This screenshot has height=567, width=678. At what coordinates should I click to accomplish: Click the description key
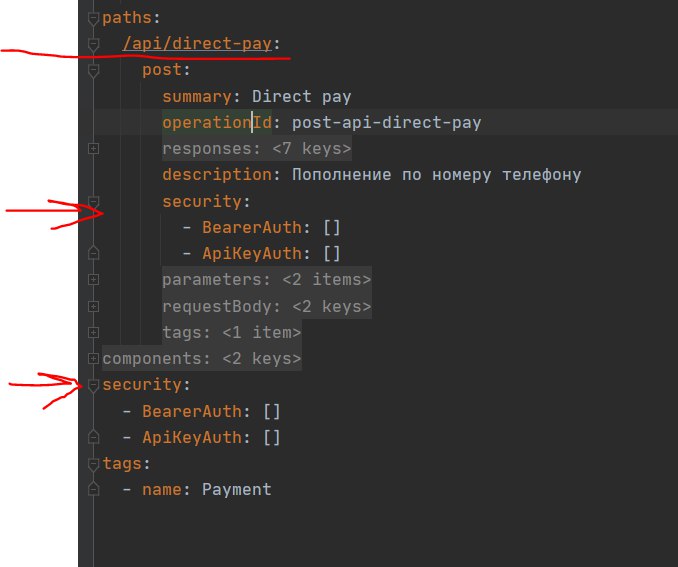[x=217, y=175]
